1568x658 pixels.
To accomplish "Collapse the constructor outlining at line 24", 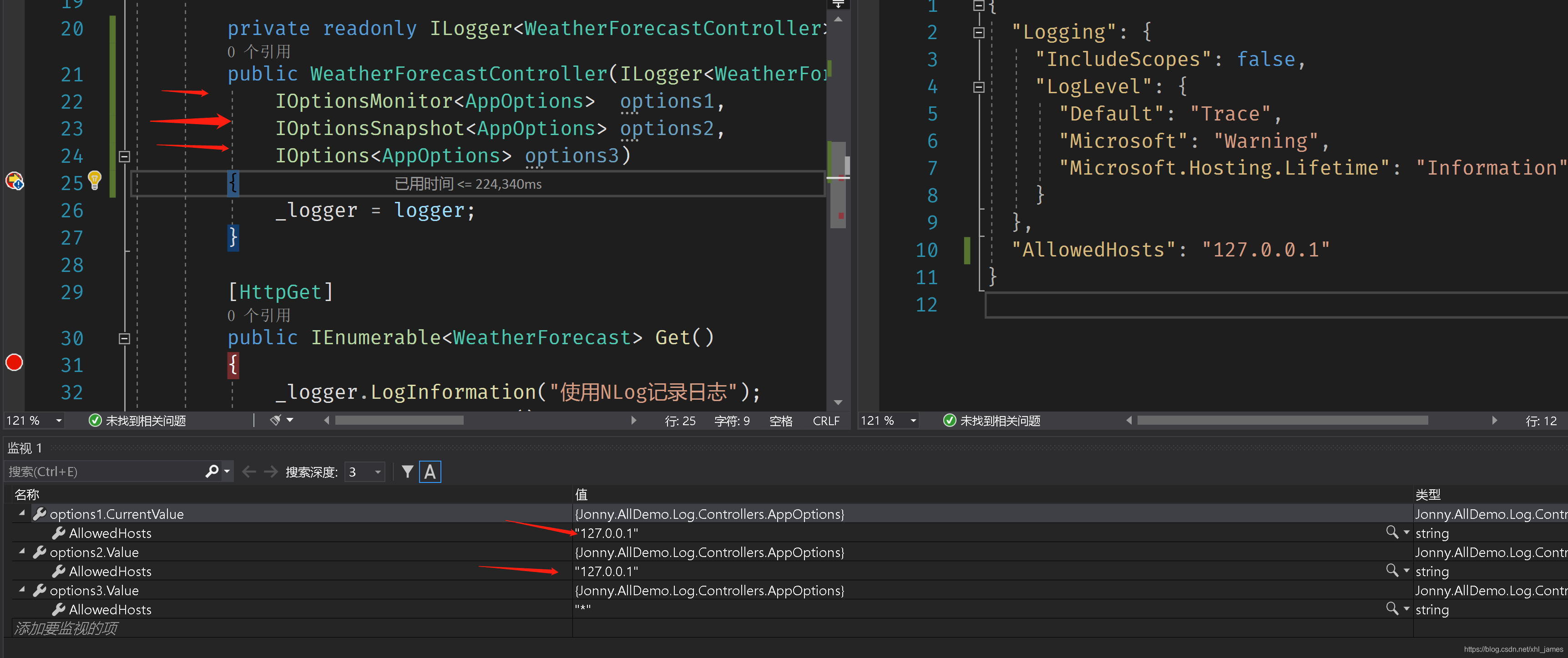I will tap(124, 156).
